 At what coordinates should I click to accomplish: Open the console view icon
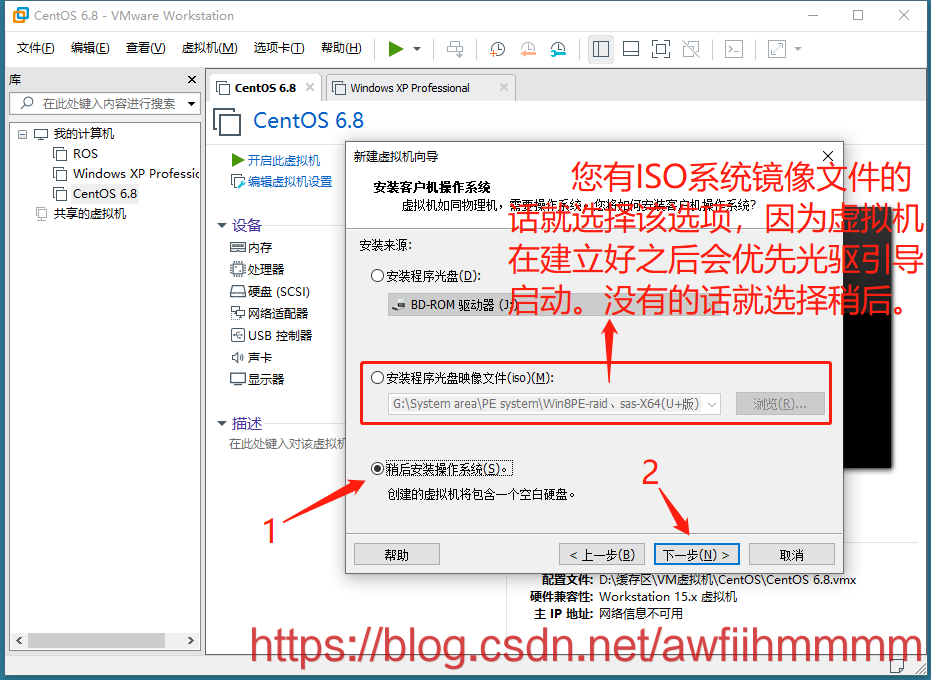point(734,49)
